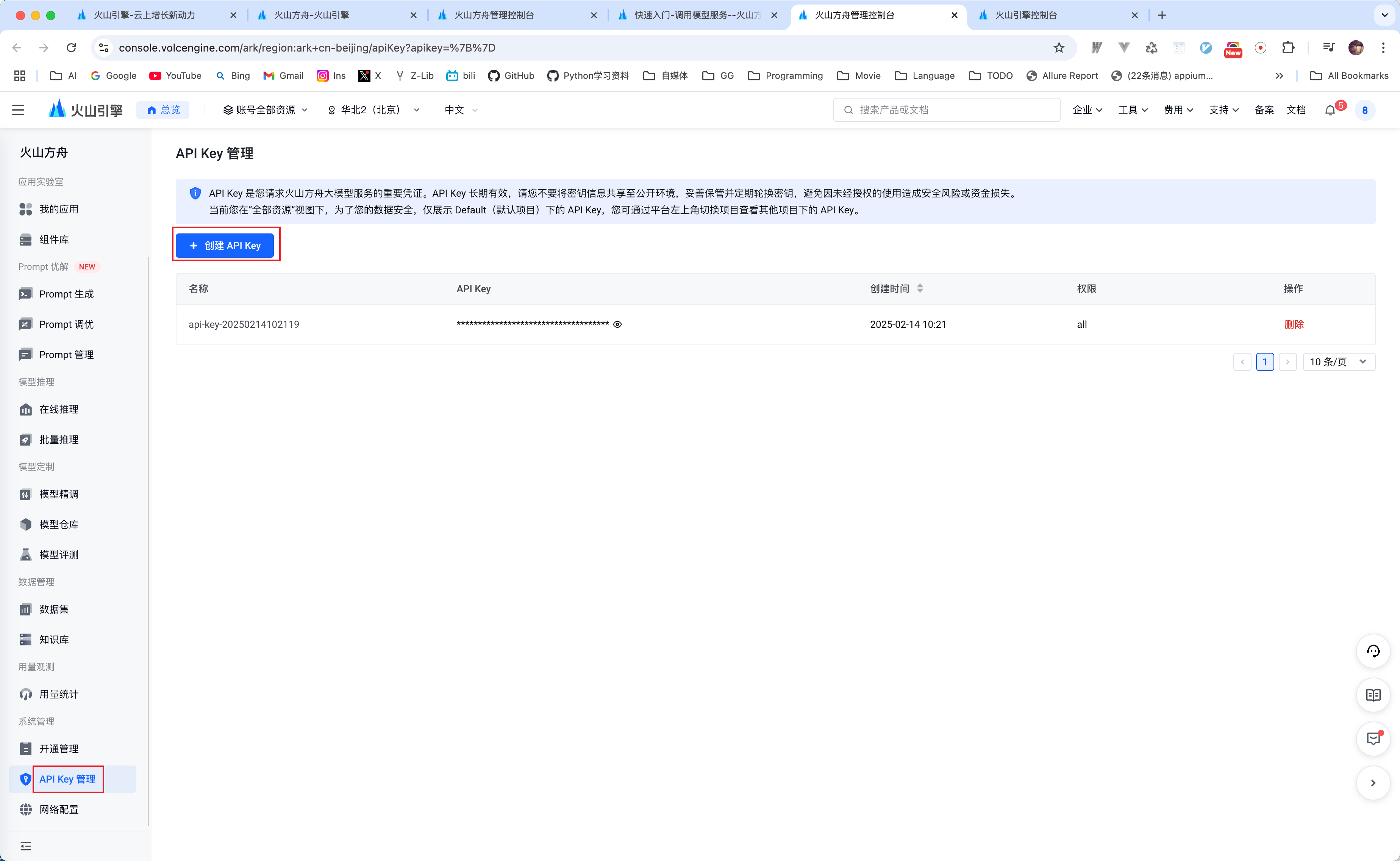This screenshot has width=1400, height=861.
Task: Select API Key 管理 in the sidebar
Action: click(x=72, y=778)
